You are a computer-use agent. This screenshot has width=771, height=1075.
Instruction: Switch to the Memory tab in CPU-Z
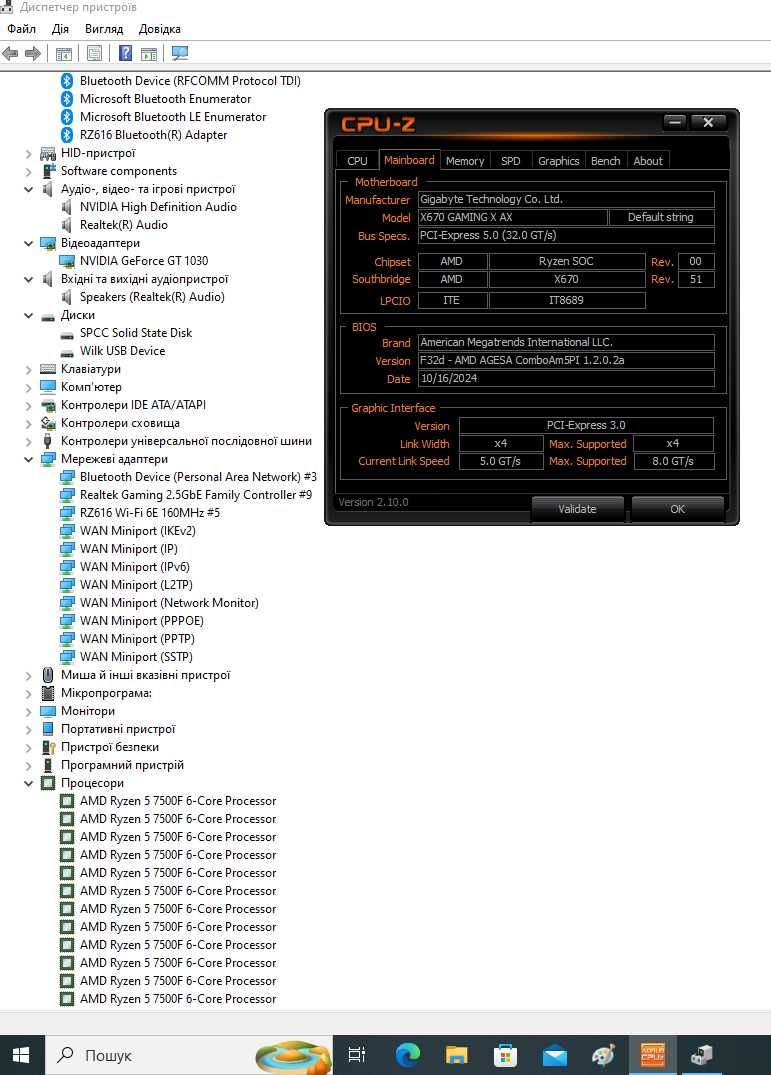(x=465, y=160)
